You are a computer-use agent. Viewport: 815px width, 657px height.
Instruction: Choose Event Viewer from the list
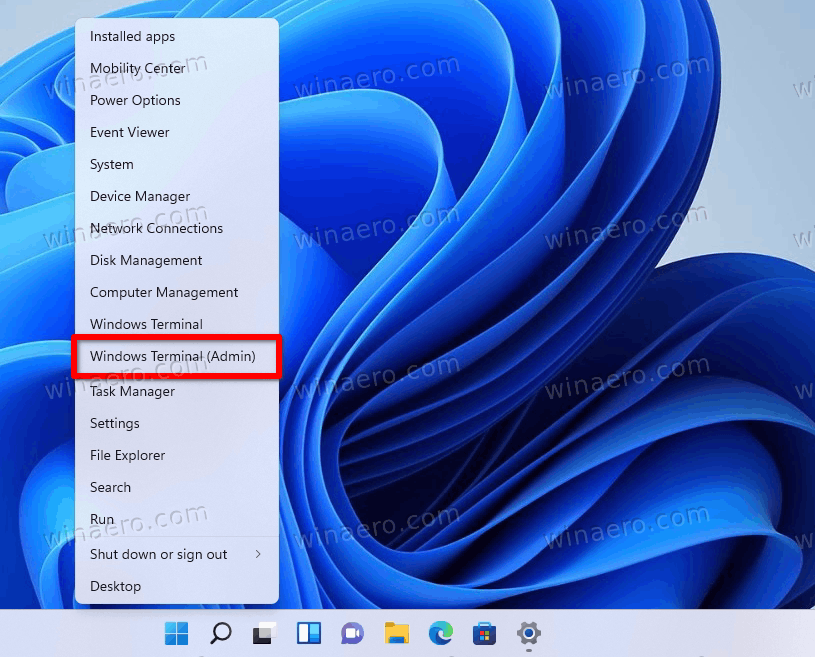pyautogui.click(x=177, y=132)
